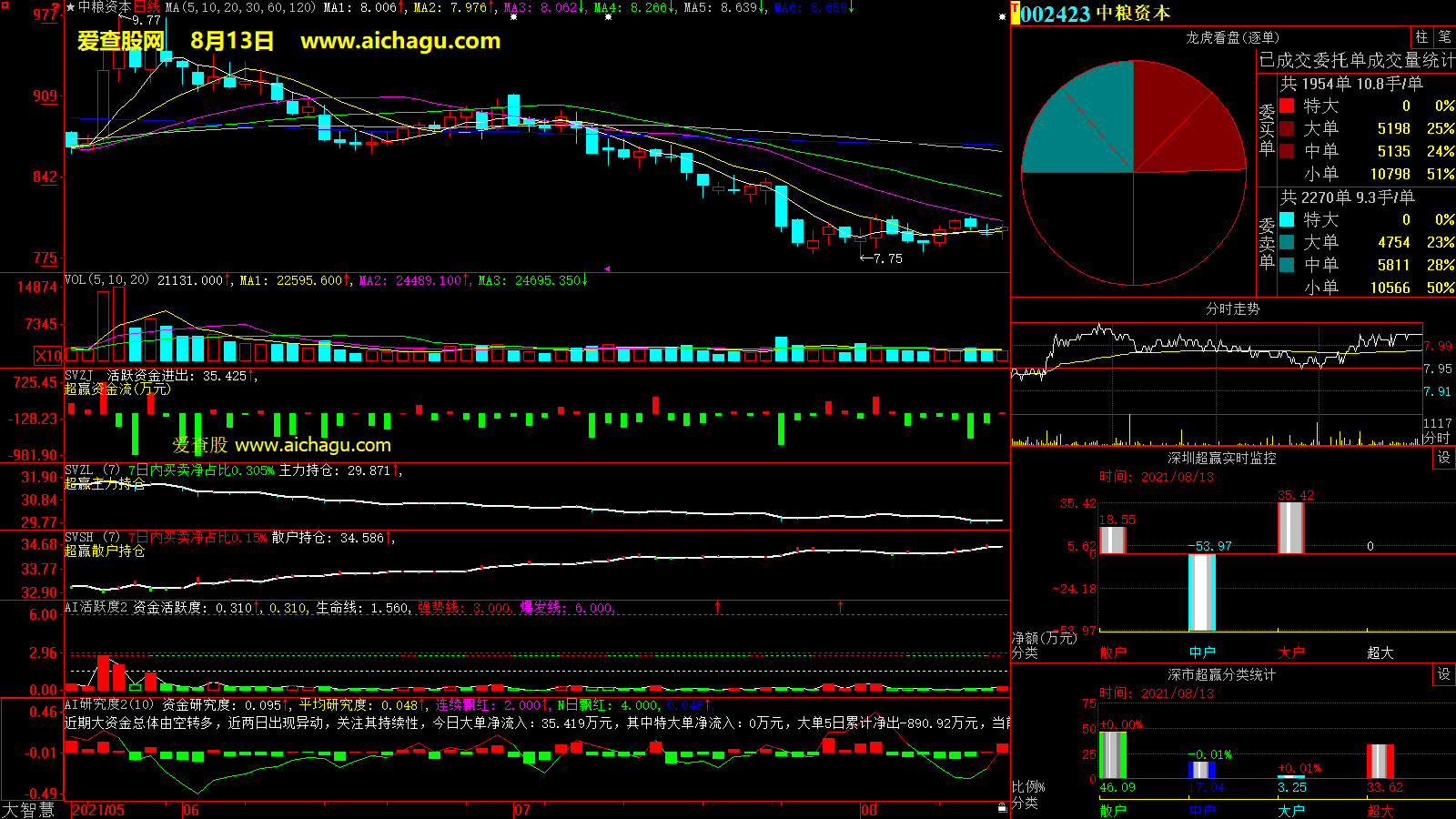
Task: Click the yellow T marker beside 002423
Action: tap(1015, 14)
